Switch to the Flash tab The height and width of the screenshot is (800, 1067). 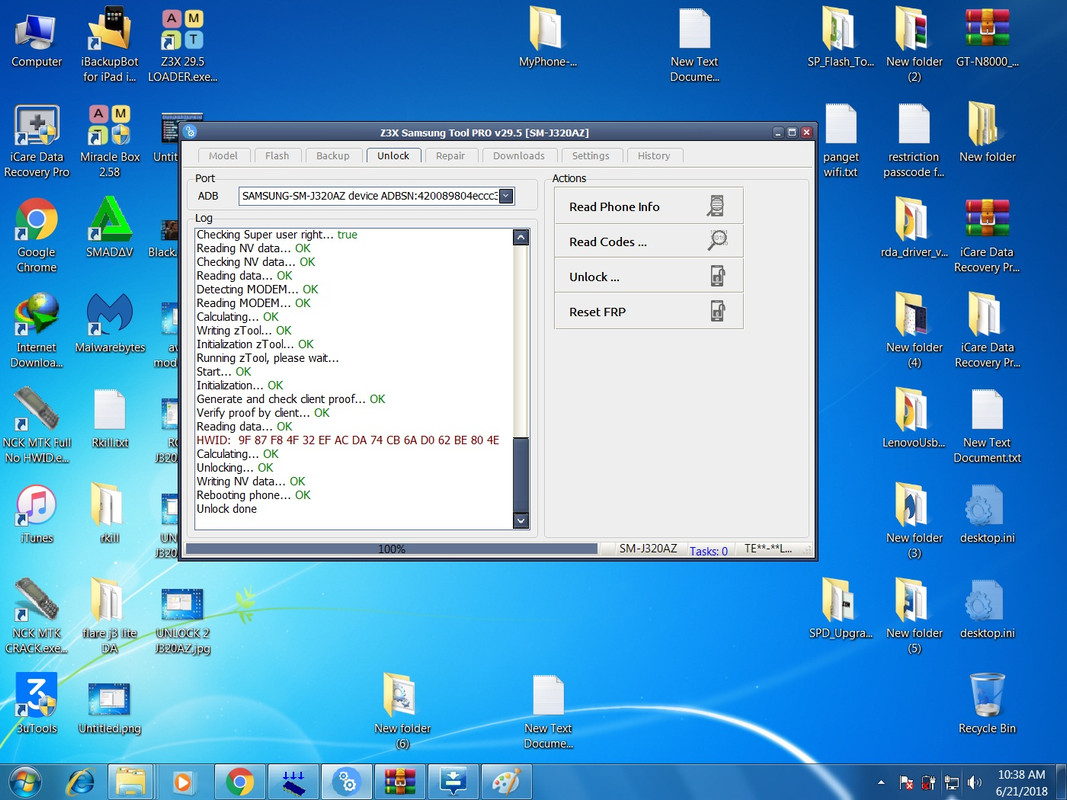coord(277,156)
